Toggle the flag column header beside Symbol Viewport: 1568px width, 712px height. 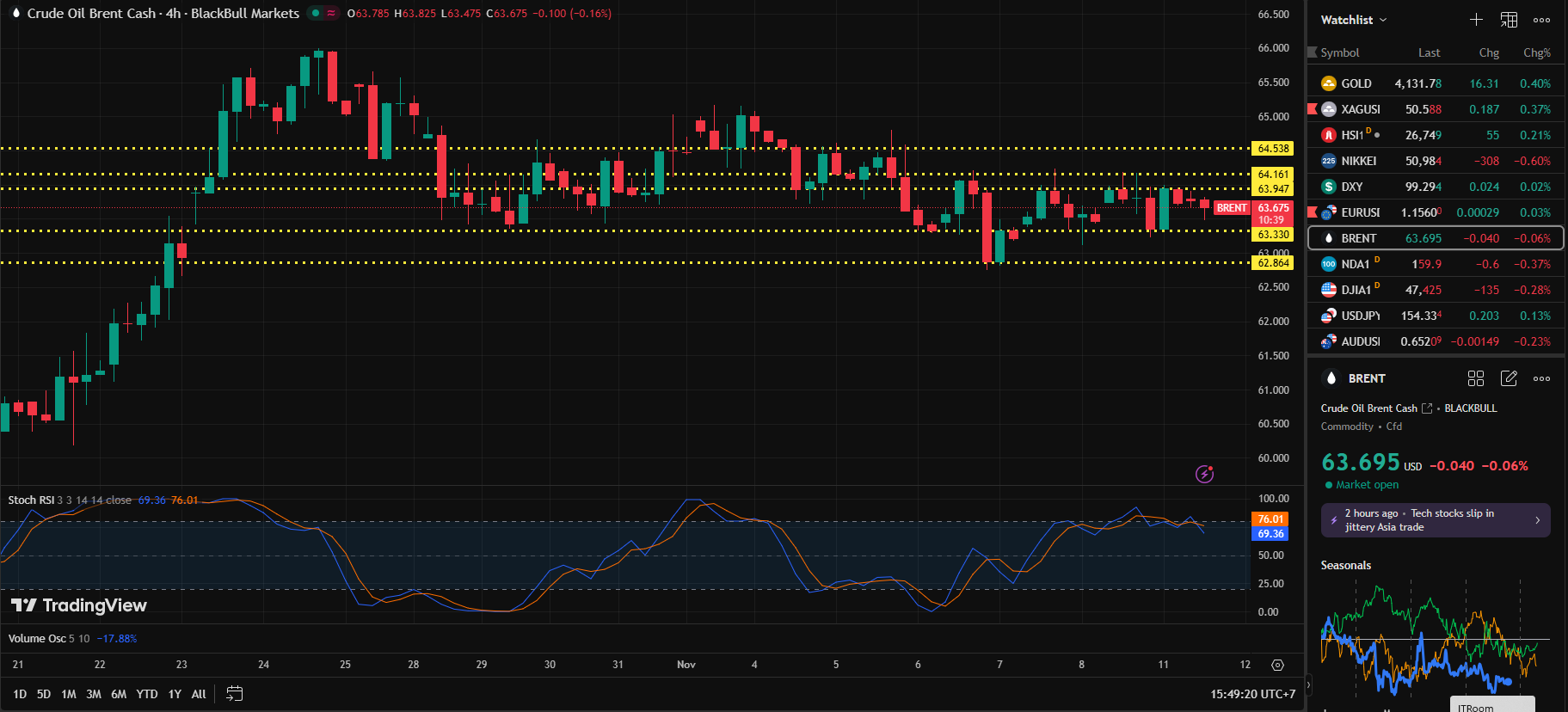(1313, 52)
